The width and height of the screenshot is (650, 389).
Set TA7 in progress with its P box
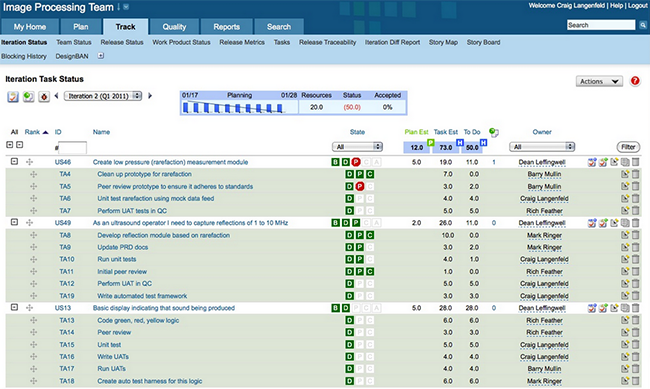click(x=360, y=211)
